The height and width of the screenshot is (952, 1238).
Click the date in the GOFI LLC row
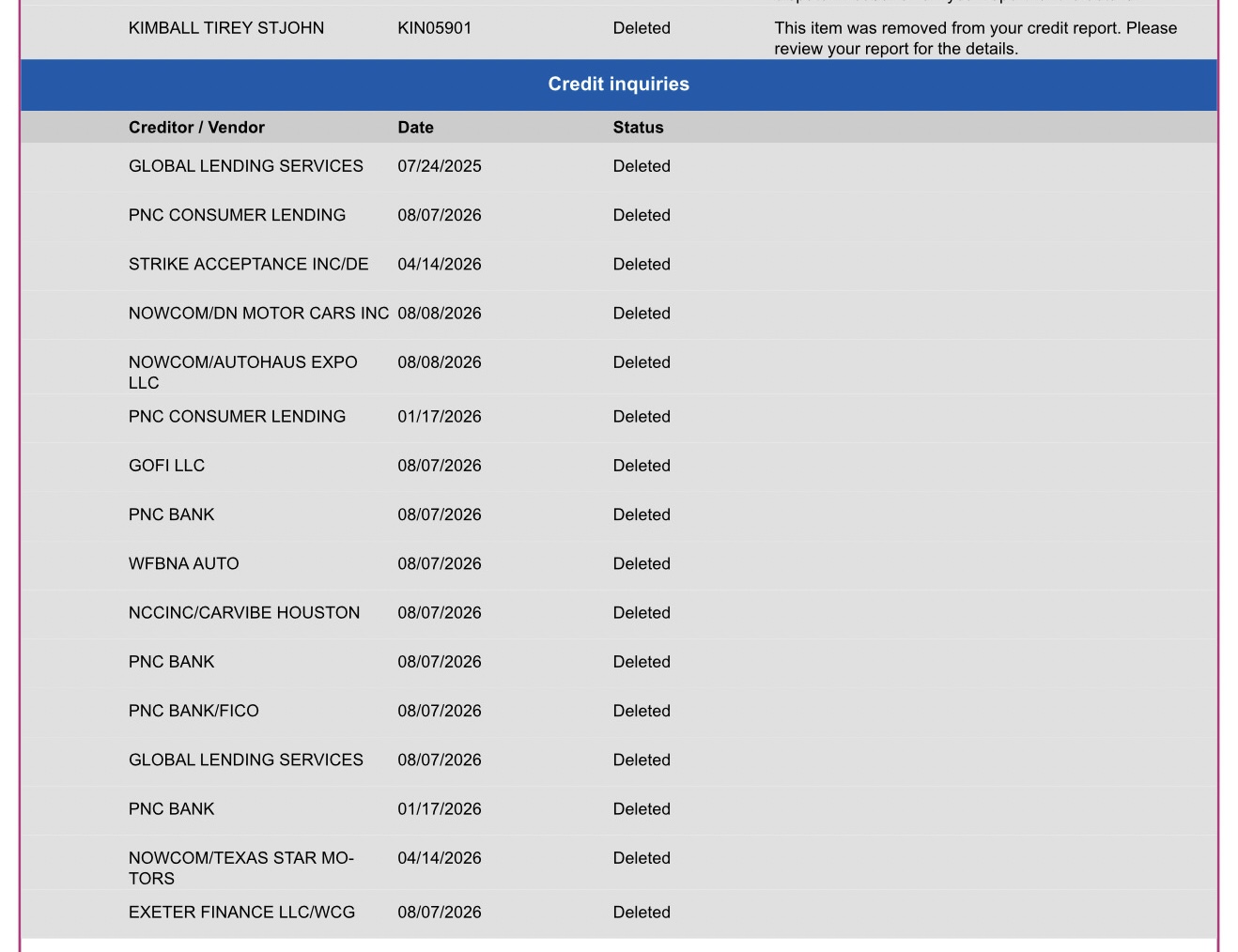[440, 466]
